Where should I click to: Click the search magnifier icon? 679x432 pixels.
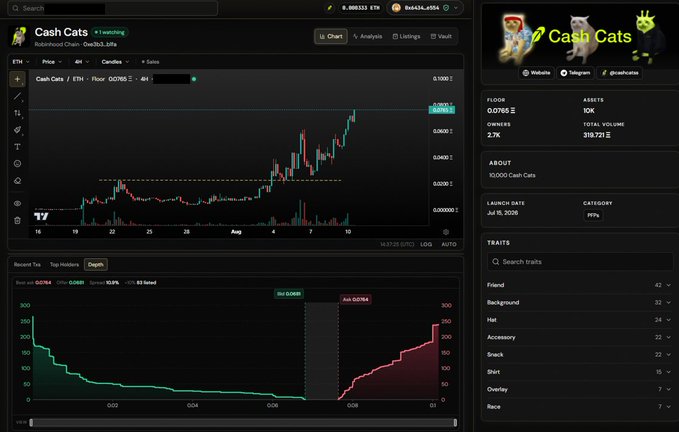16,8
